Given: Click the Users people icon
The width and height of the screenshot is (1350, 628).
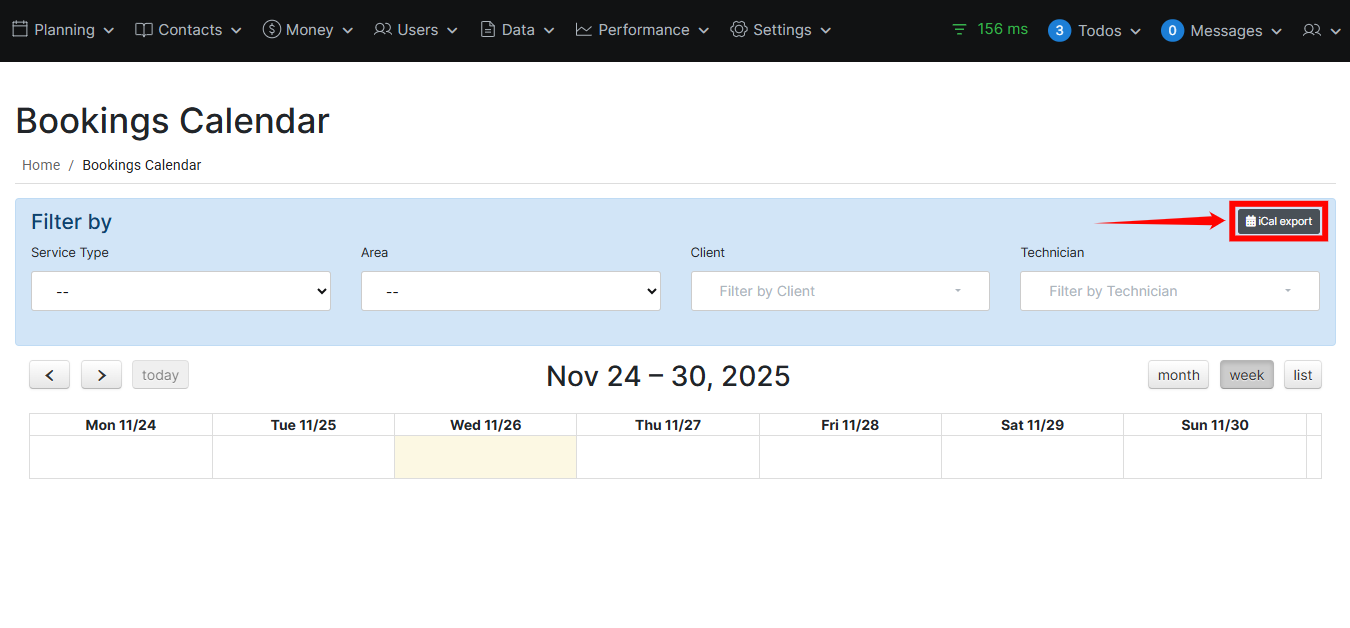Looking at the screenshot, I should click(383, 29).
